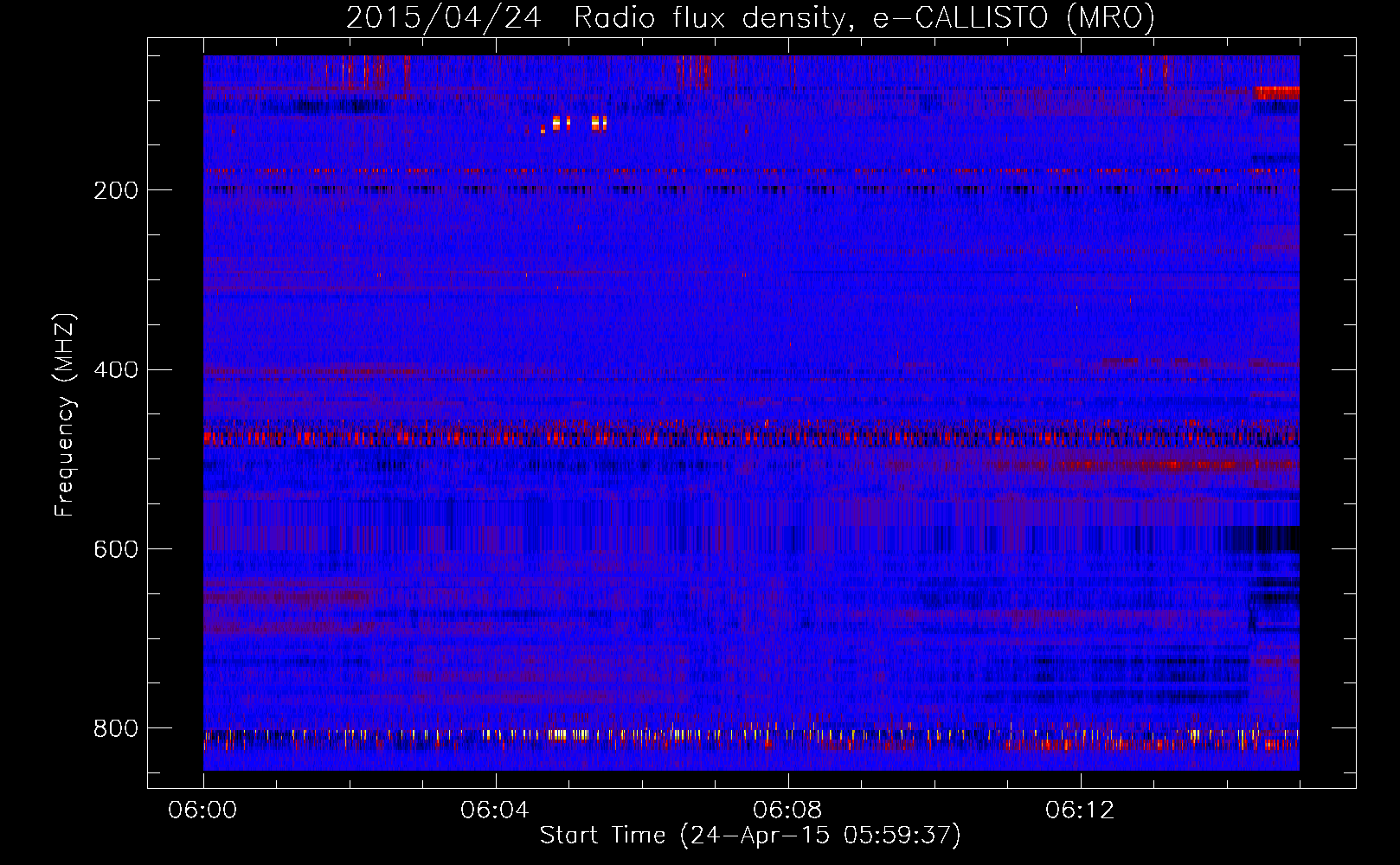Click the "Frequency (MHZ)" axis label

(64, 415)
